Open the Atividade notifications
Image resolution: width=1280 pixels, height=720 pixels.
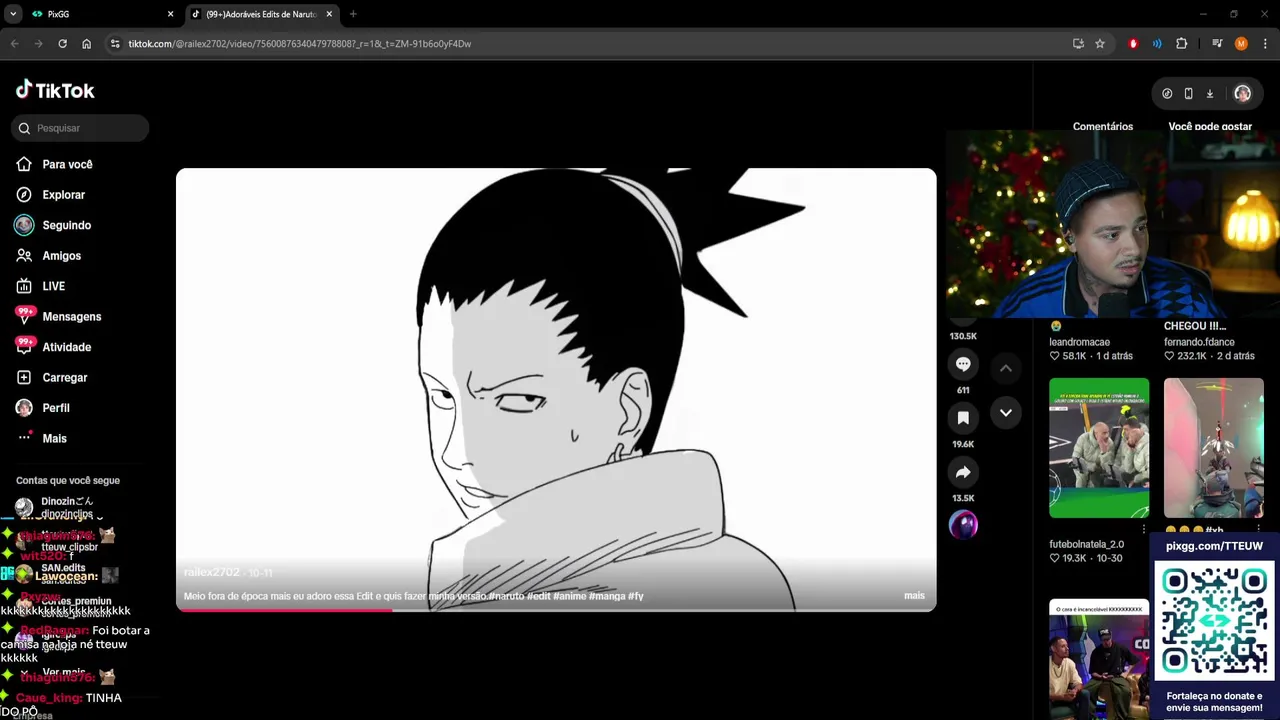[x=66, y=347]
